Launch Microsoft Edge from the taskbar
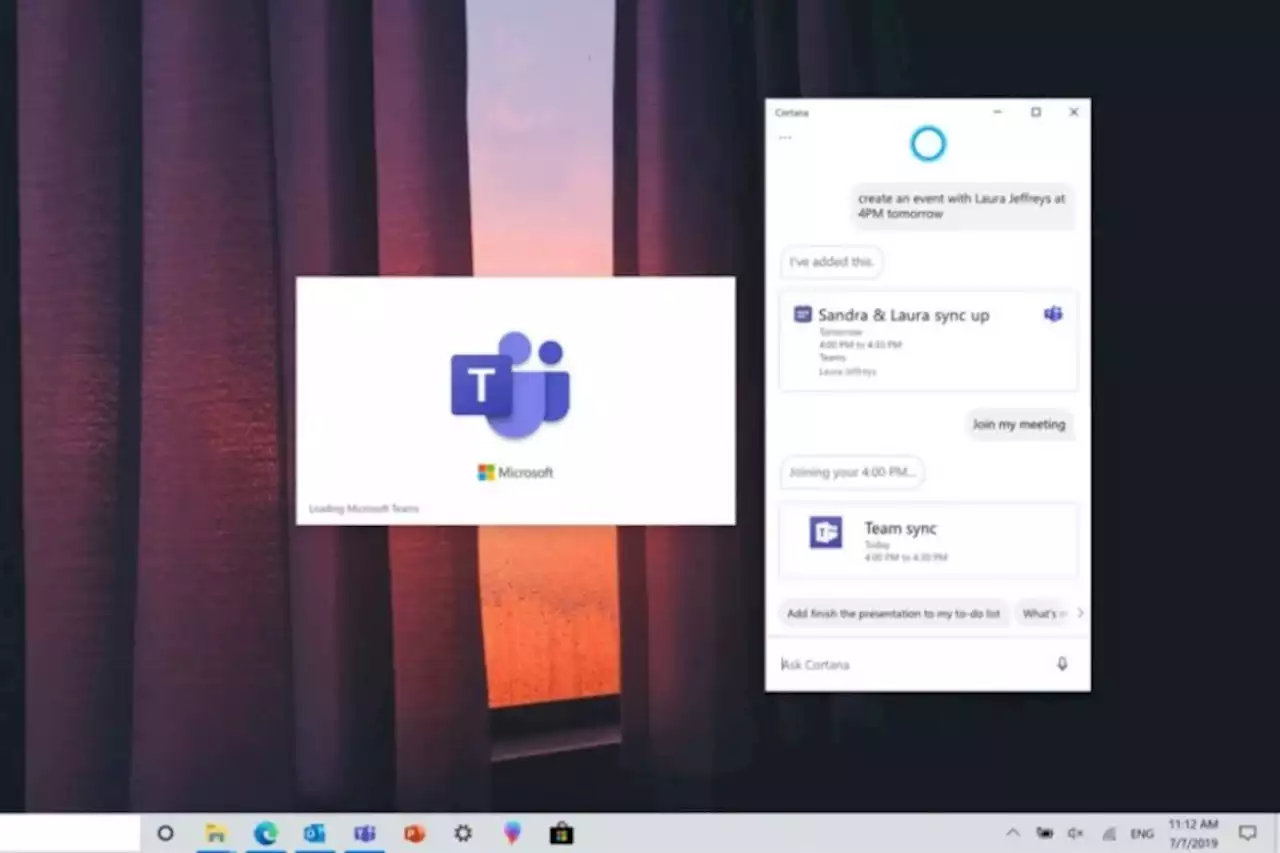The height and width of the screenshot is (853, 1280). [265, 833]
